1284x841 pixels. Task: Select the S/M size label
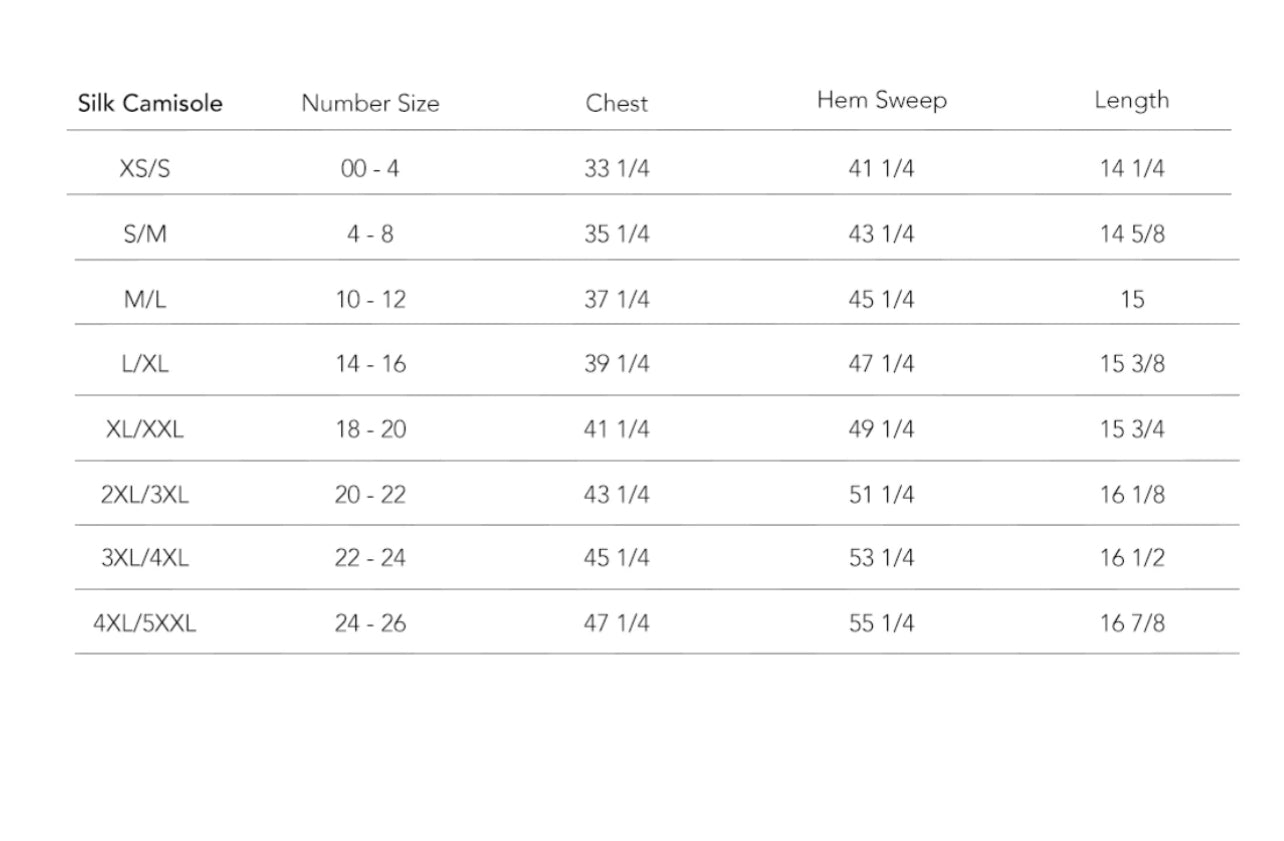[x=145, y=234]
